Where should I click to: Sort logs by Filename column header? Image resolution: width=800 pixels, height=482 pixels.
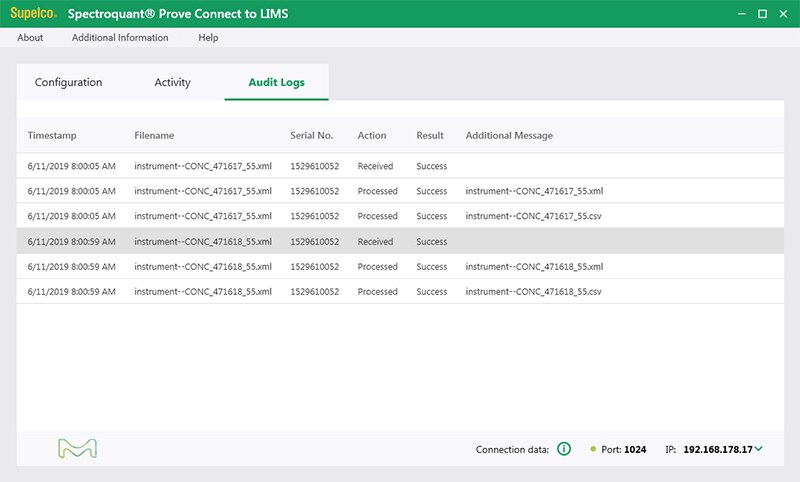154,135
